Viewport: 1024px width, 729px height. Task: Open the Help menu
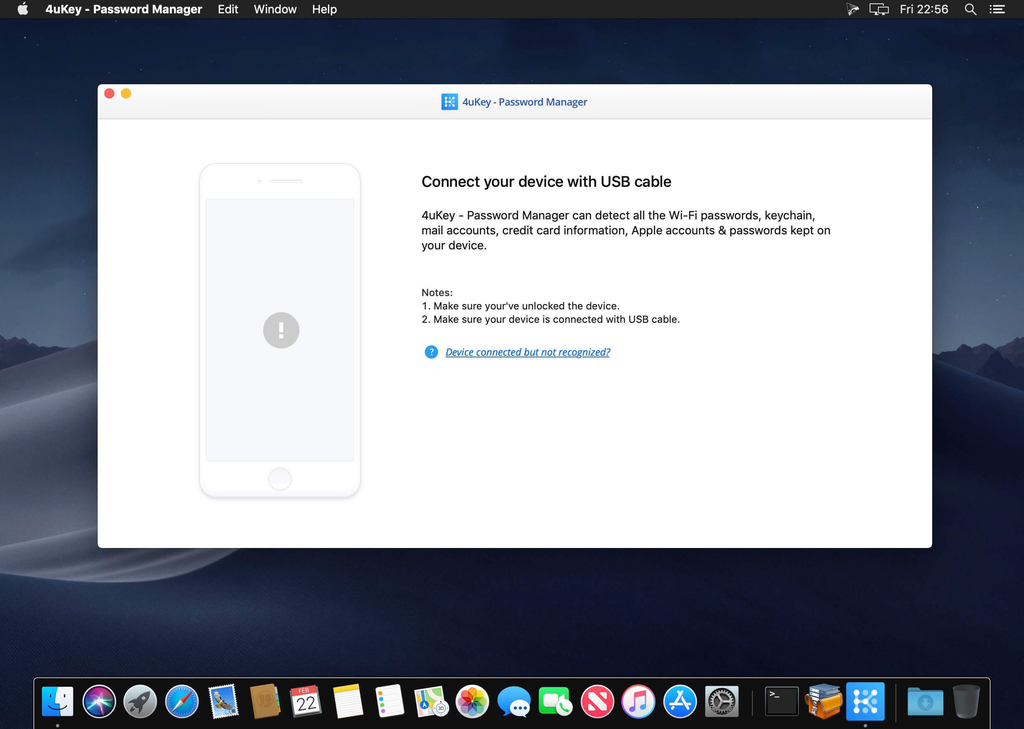tap(323, 9)
